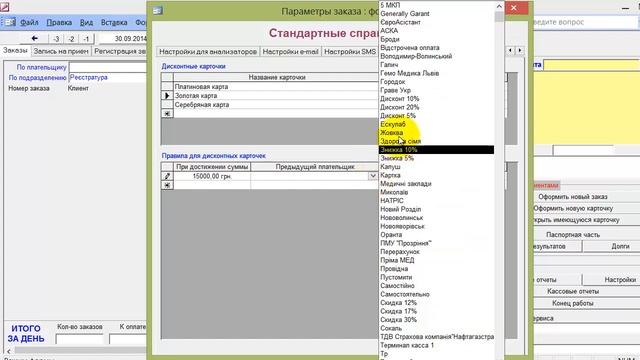The image size is (640, 360).
Task: Click new-record asterisk in discount cards table
Action: tap(167, 113)
